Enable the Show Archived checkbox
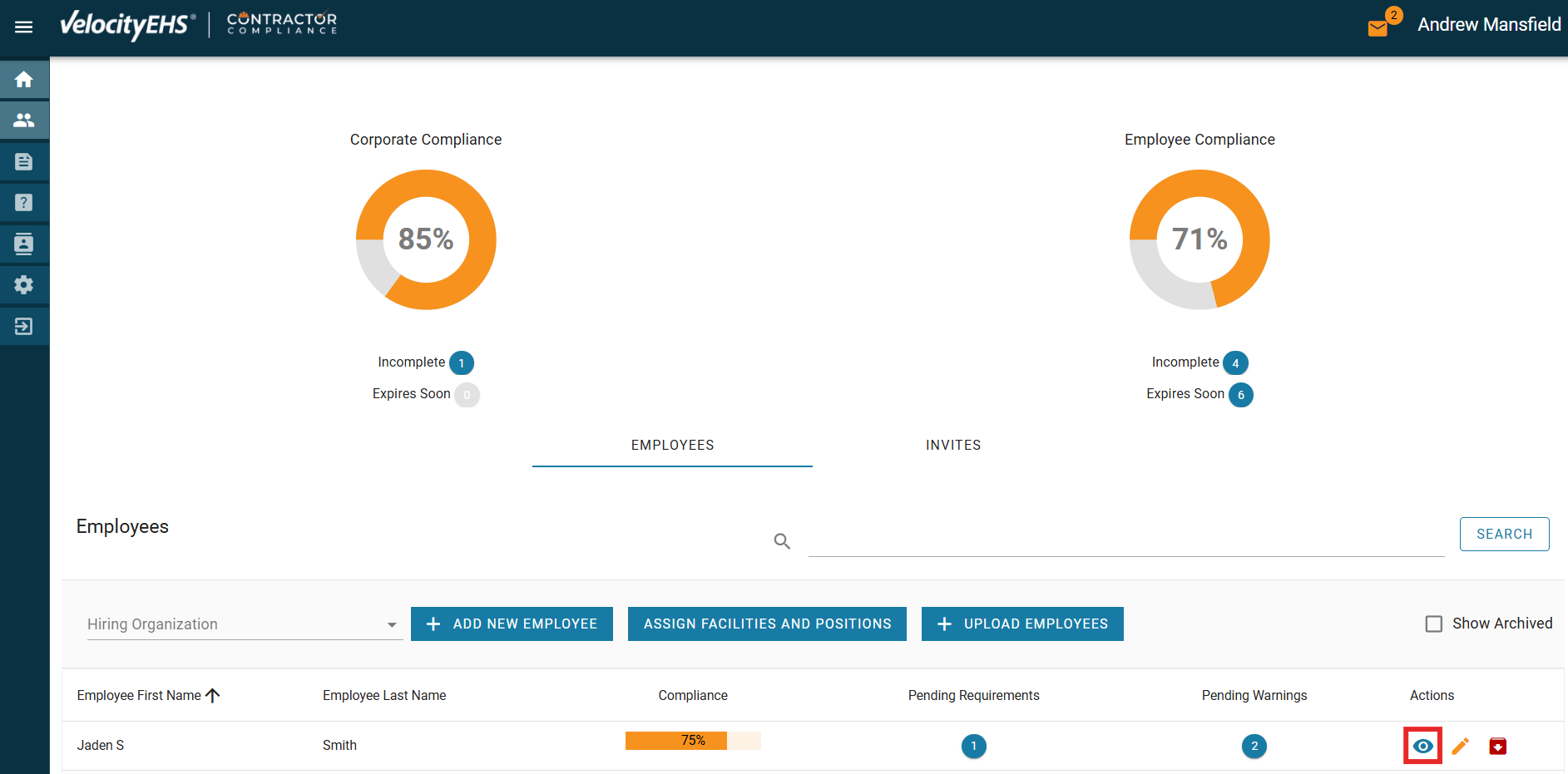Screen dimensions: 1568x774 point(1433,624)
